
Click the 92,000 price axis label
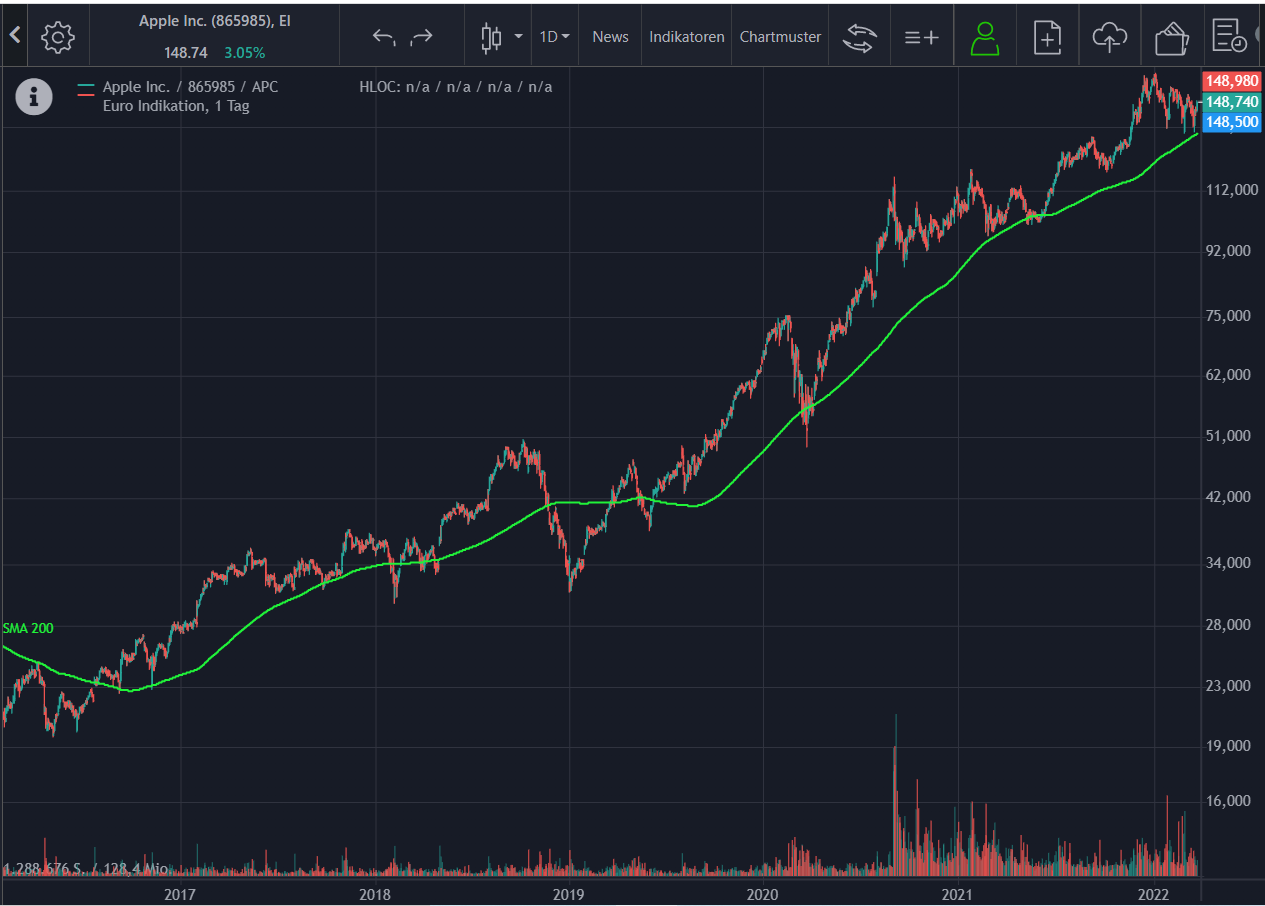point(1226,251)
